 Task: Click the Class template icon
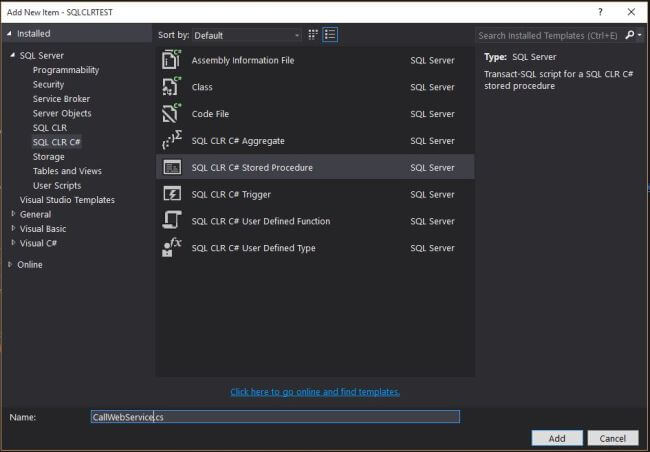pos(172,87)
